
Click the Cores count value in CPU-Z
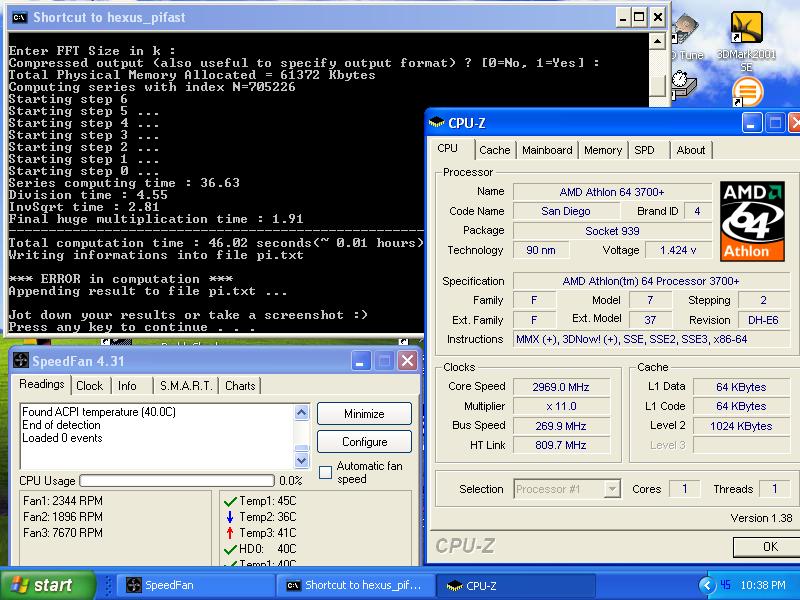tap(685, 489)
